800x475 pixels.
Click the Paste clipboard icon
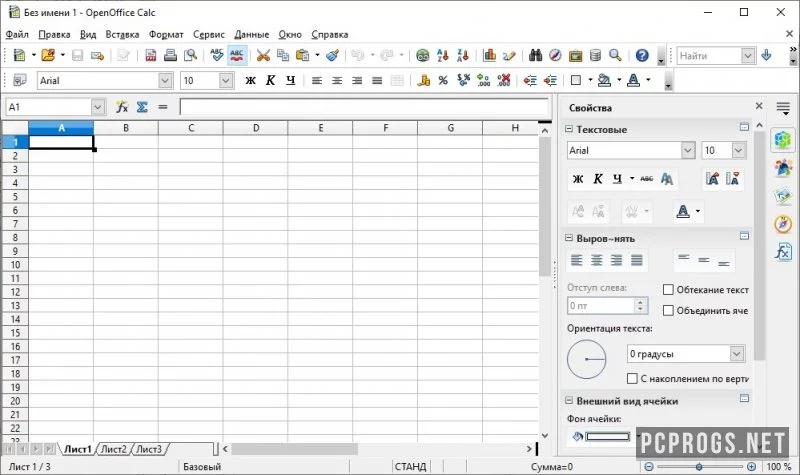pyautogui.click(x=303, y=55)
